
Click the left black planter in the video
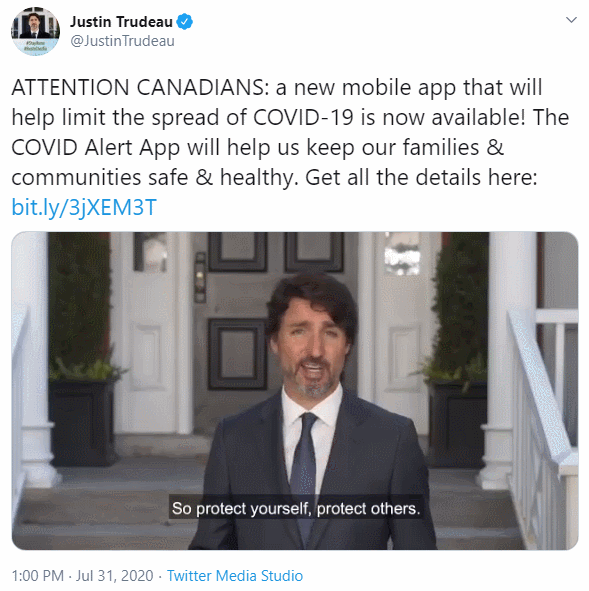tap(83, 422)
